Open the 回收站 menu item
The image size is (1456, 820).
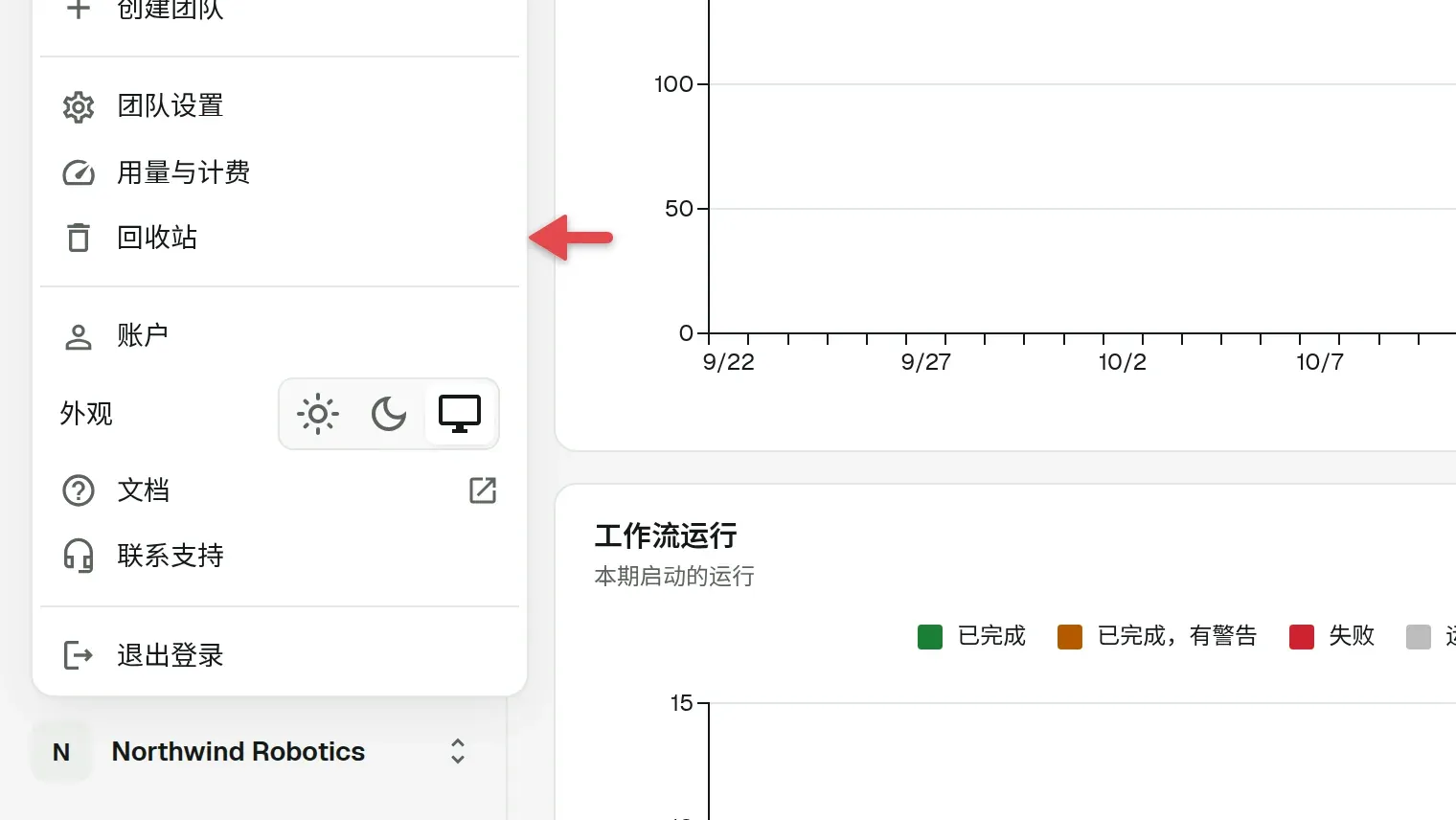[280, 238]
